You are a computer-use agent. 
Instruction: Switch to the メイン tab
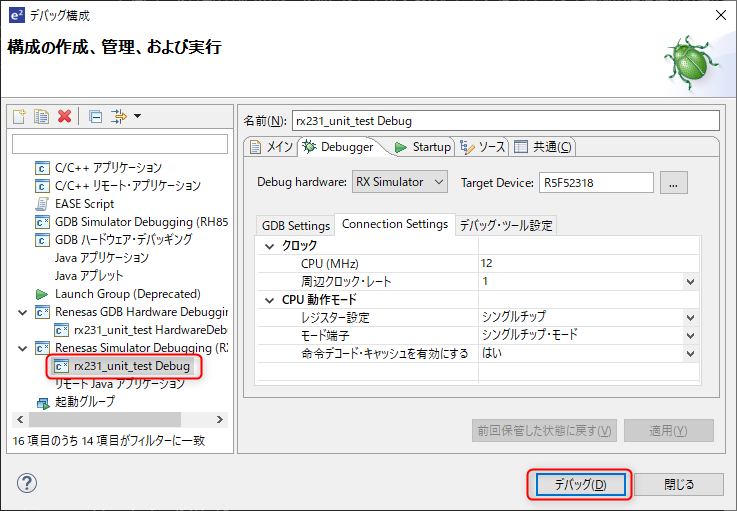(x=271, y=147)
